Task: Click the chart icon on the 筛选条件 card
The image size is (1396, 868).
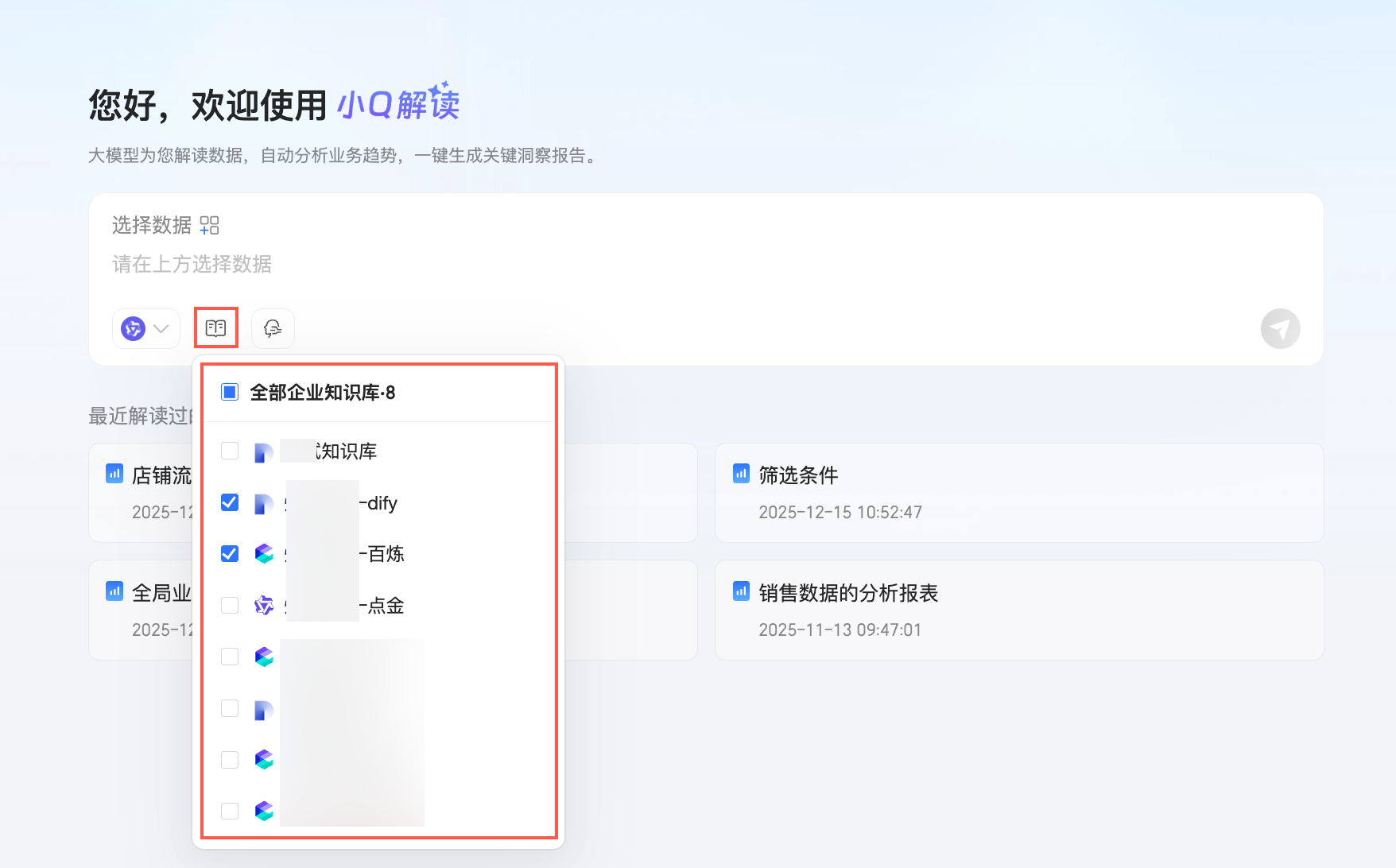Action: click(741, 474)
